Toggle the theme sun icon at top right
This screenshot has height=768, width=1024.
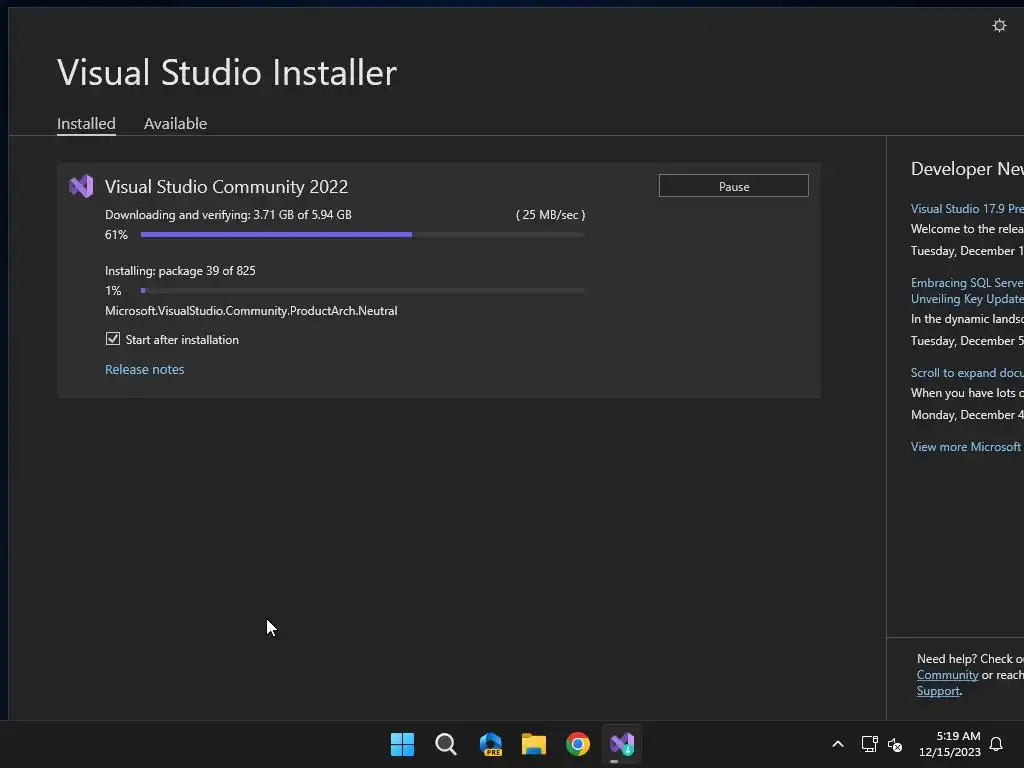tap(999, 25)
